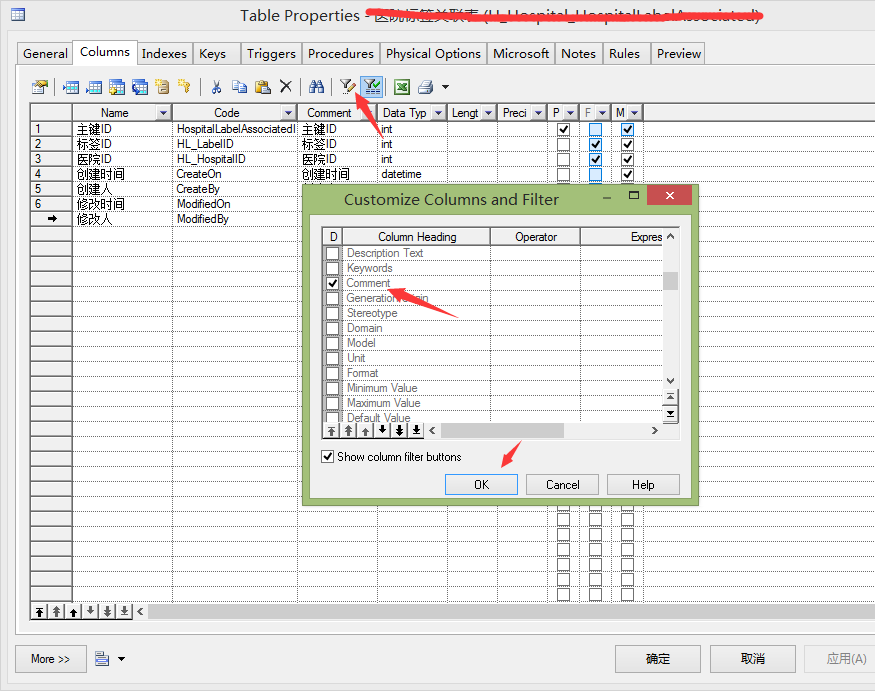Toggle the Domain column checkbox

(x=333, y=328)
